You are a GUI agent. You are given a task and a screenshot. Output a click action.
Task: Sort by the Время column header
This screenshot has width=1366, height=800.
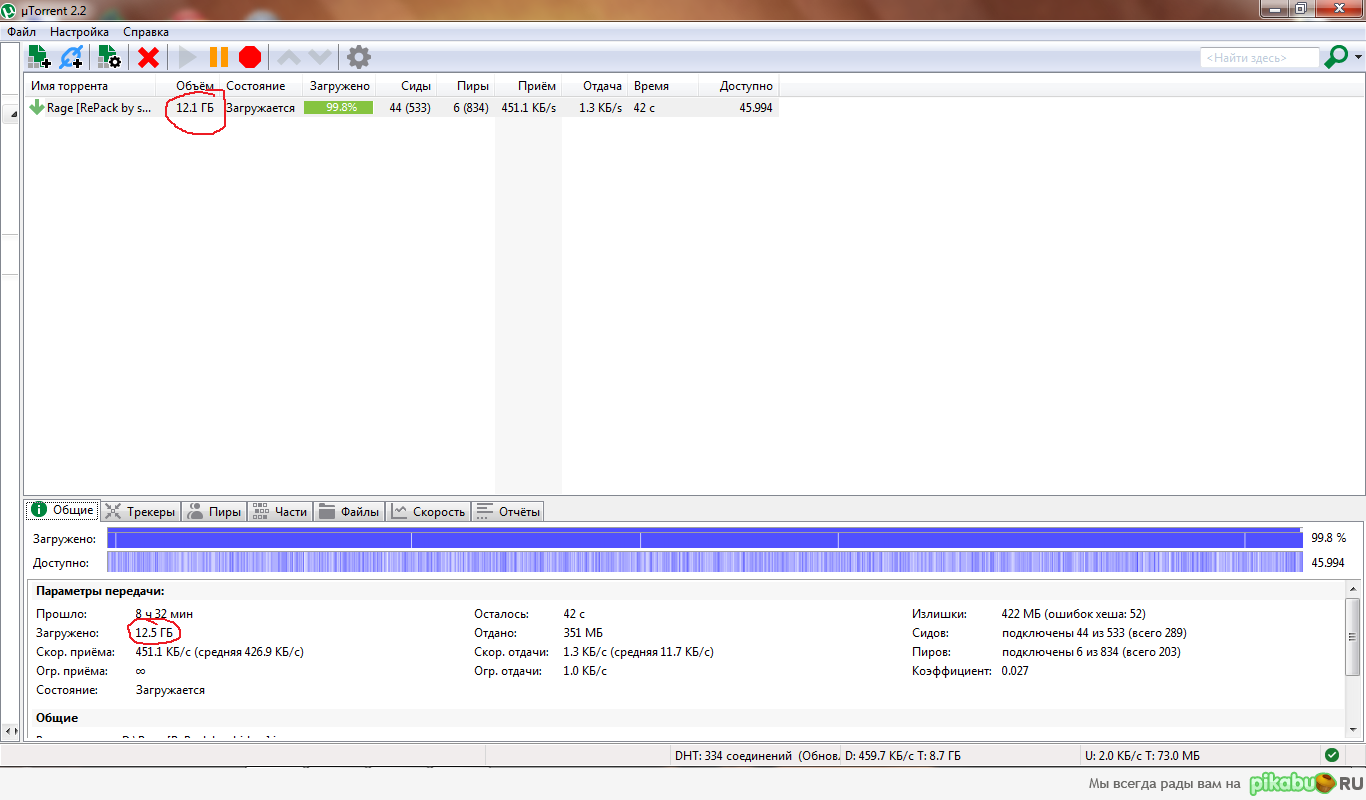(663, 86)
